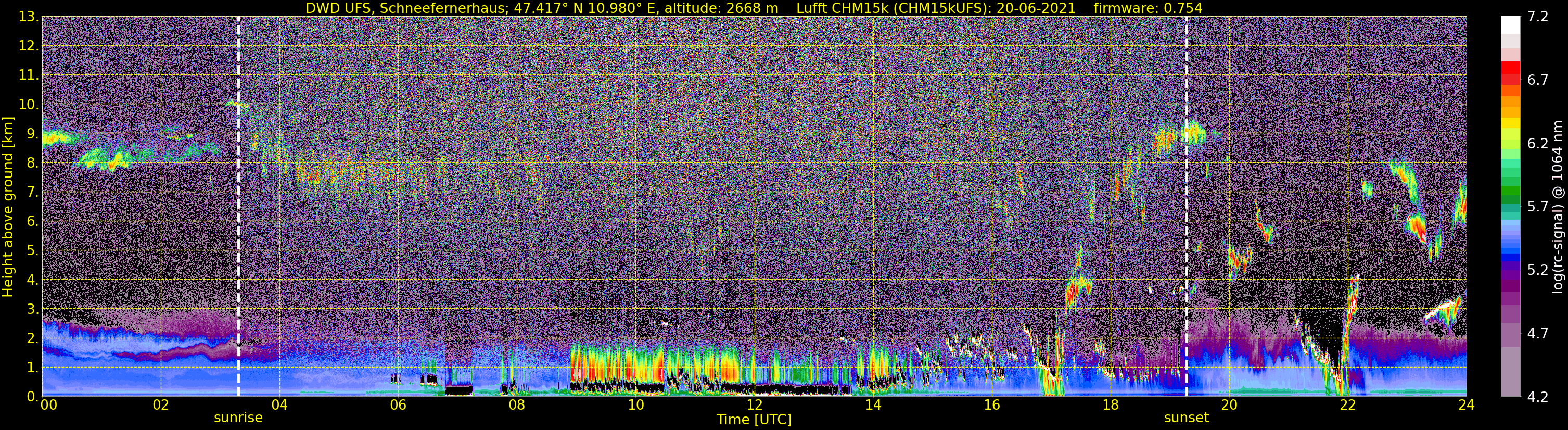Screen dimensions: 1568x430
Task: Click the height axis tick label 3
Action: pyautogui.click(x=32, y=309)
